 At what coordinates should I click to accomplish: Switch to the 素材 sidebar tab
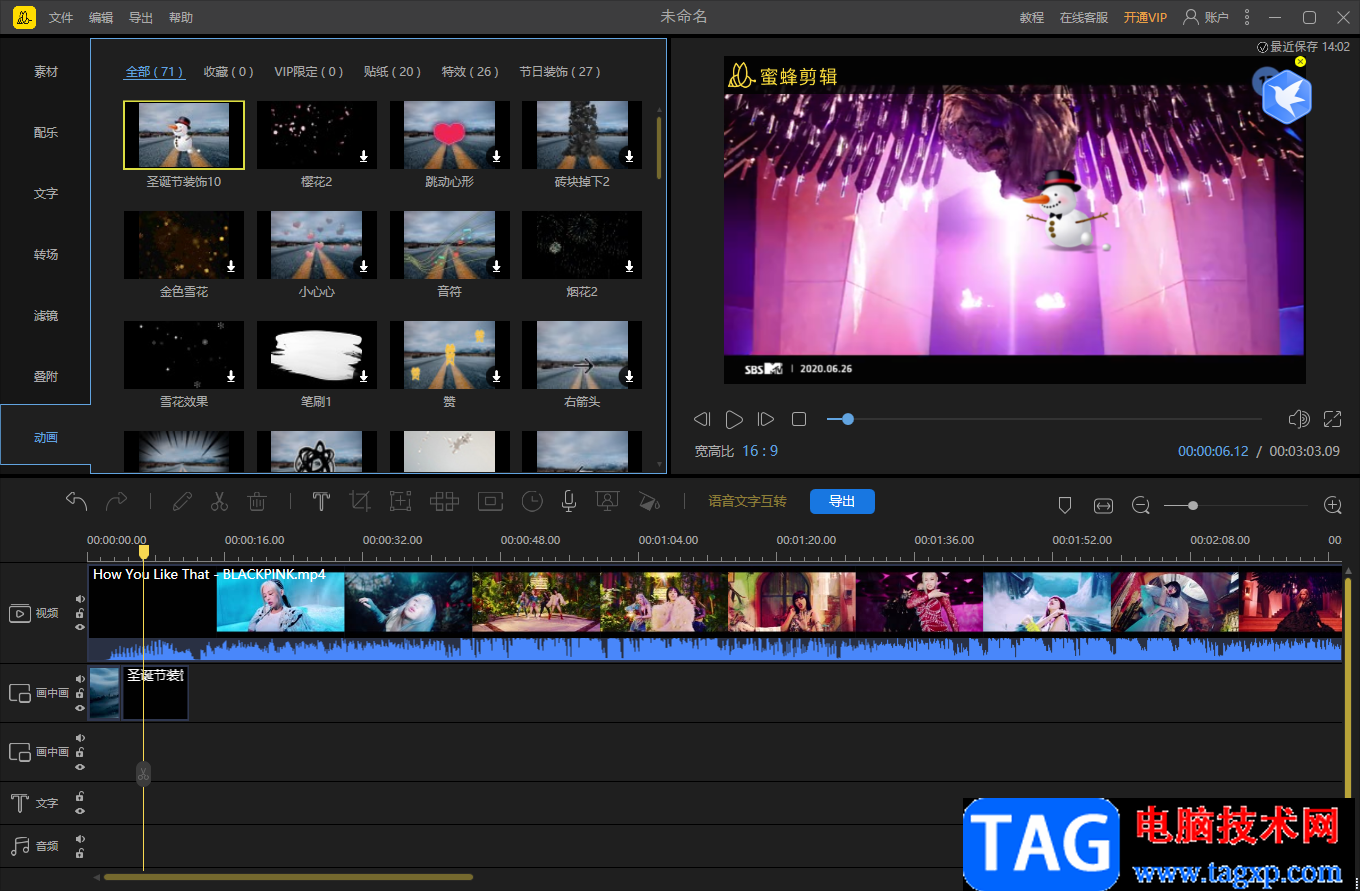coord(46,72)
